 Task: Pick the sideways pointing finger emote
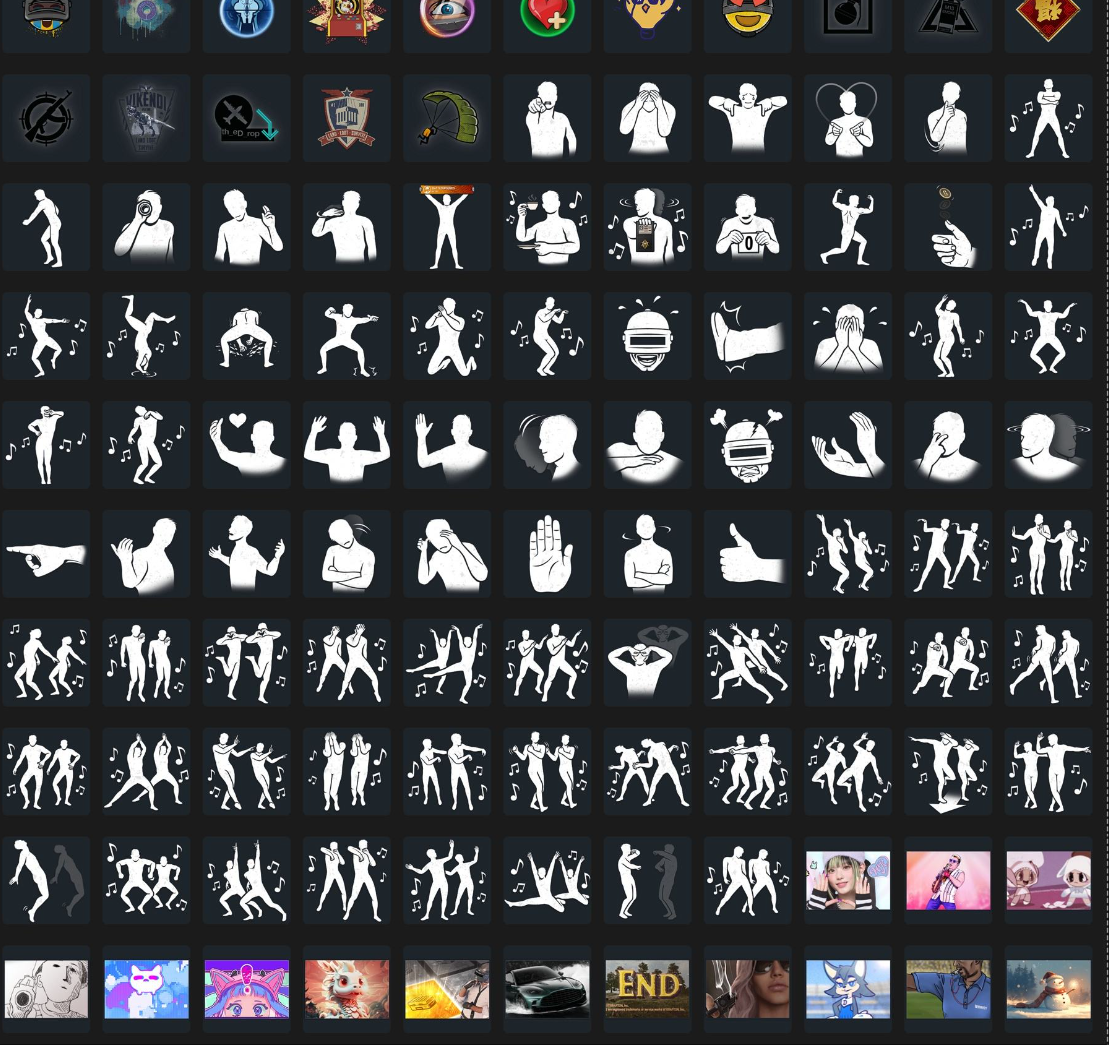coord(46,554)
